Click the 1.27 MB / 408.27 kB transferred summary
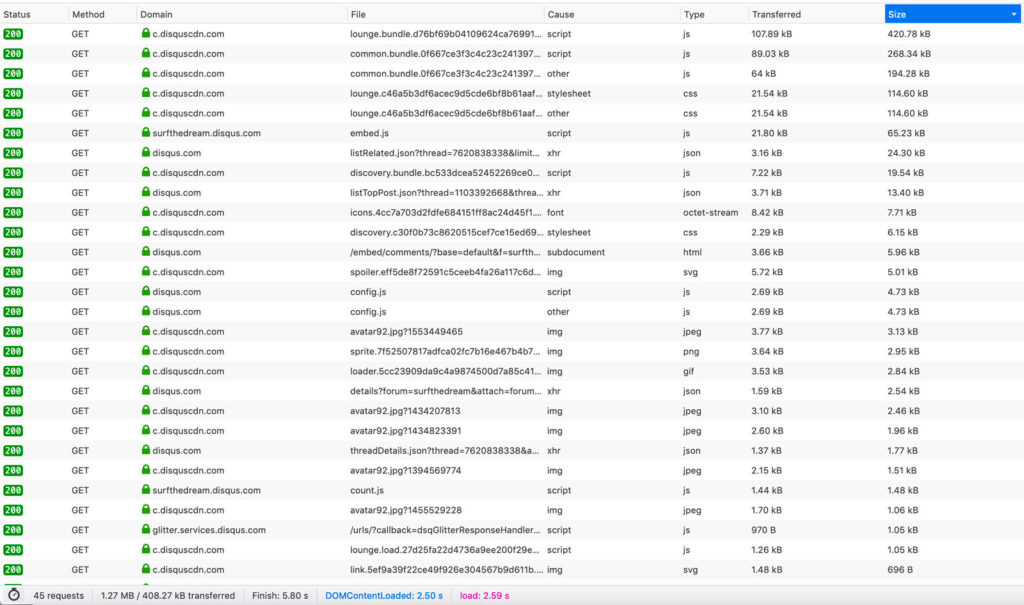 click(x=168, y=596)
